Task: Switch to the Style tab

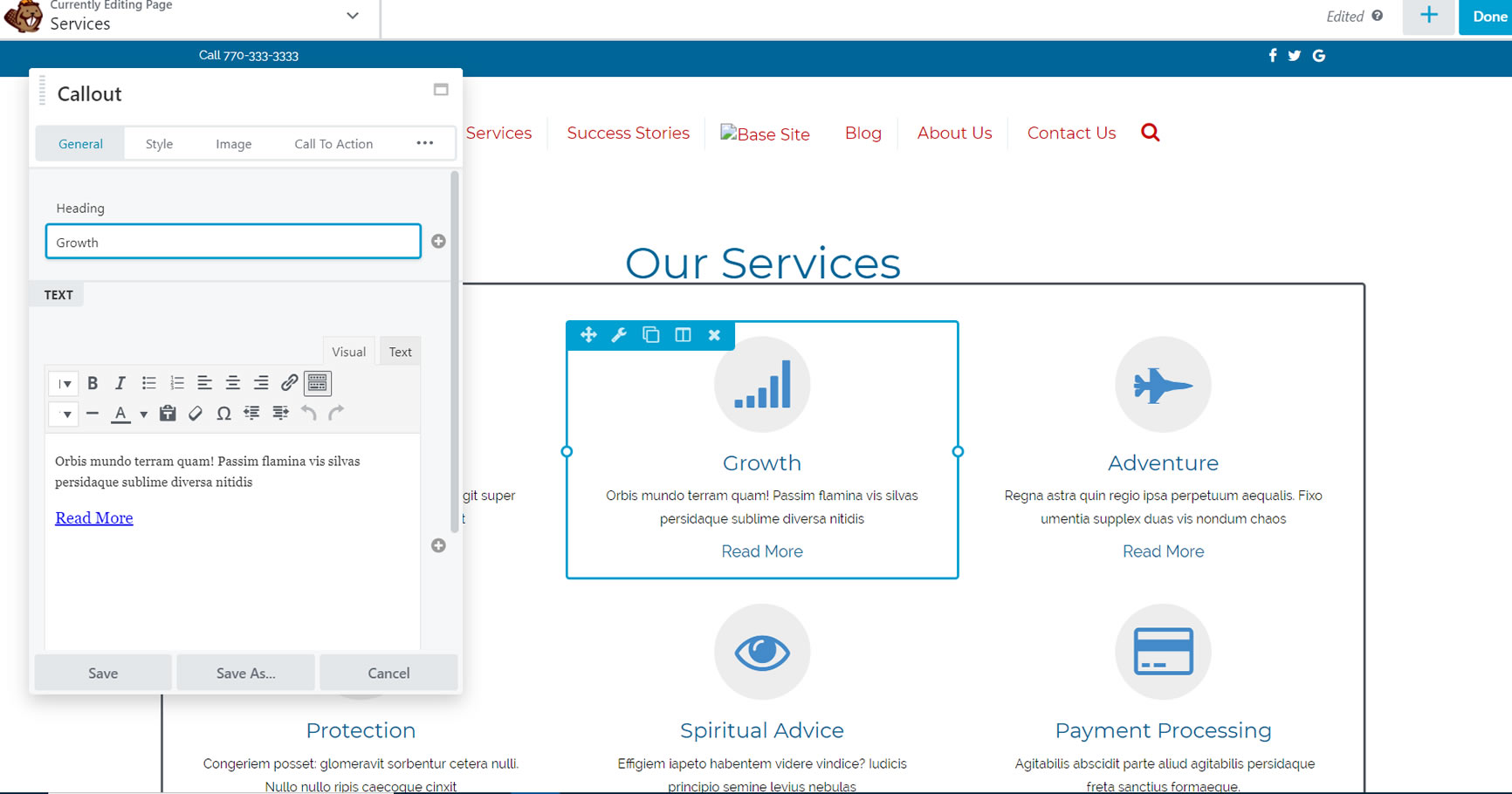Action: [x=159, y=144]
